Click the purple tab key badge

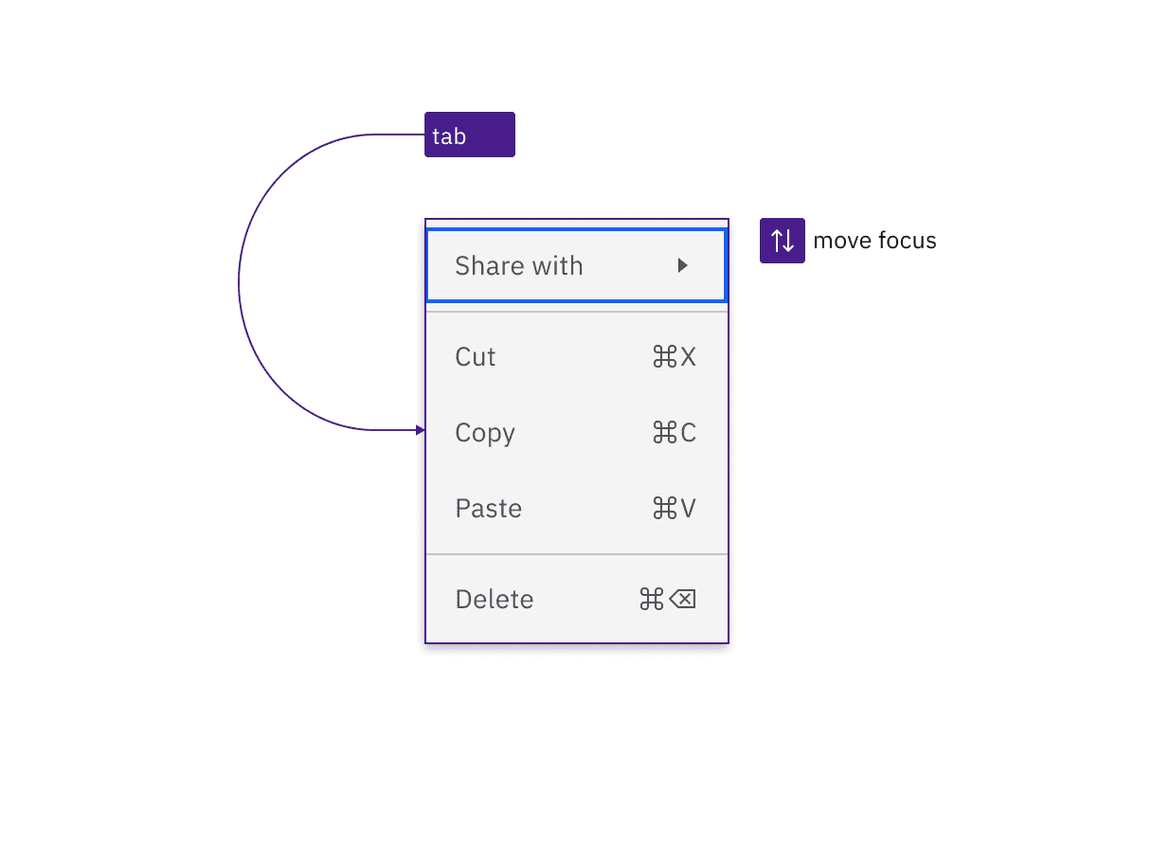pyautogui.click(x=469, y=134)
